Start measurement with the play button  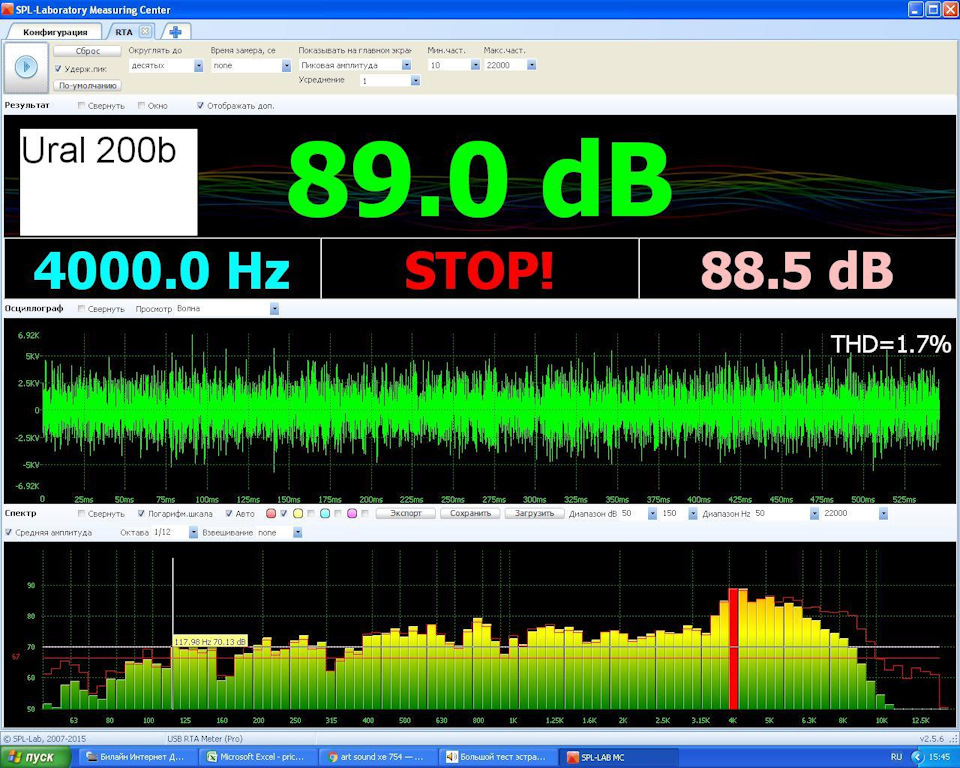[26, 67]
